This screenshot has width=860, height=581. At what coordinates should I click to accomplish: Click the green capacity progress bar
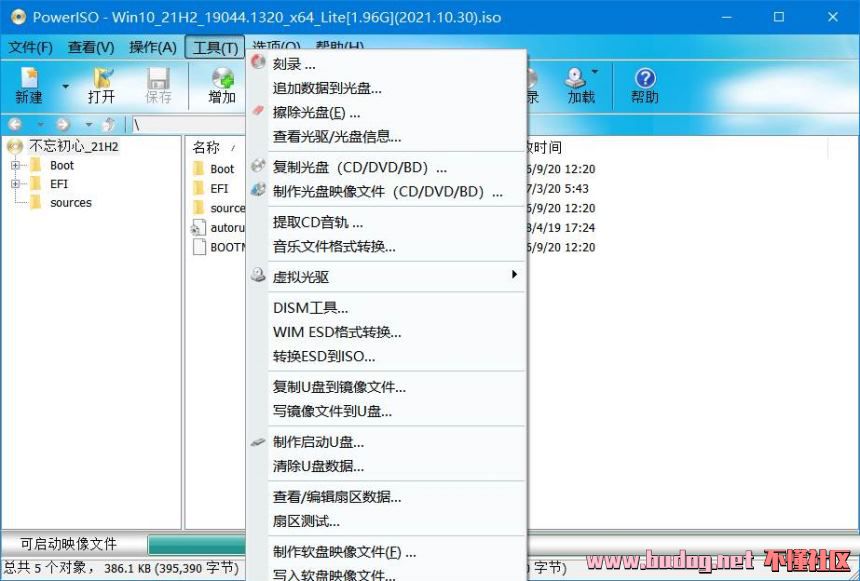coord(197,545)
